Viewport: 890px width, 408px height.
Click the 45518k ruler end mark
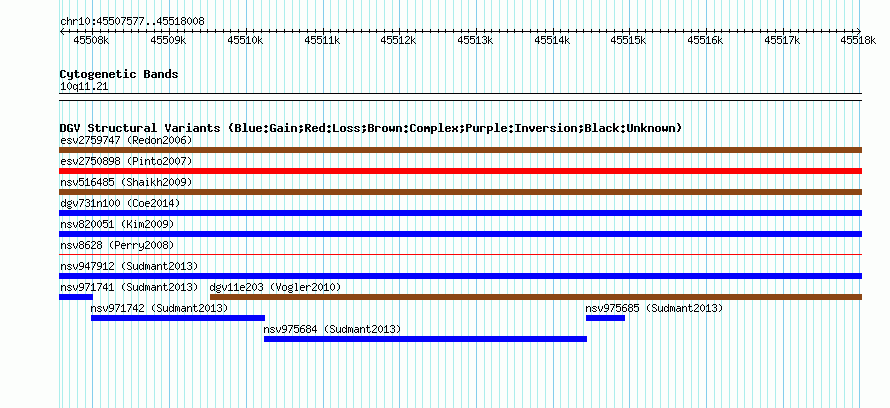[859, 40]
